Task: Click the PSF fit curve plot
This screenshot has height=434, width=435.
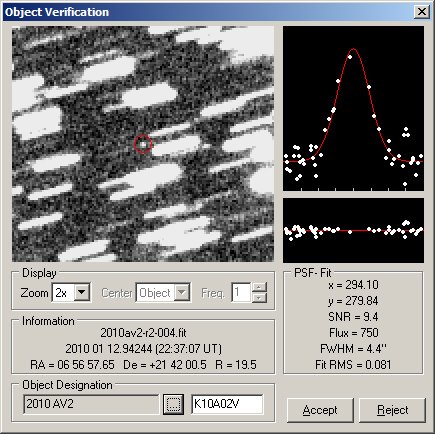Action: click(353, 109)
